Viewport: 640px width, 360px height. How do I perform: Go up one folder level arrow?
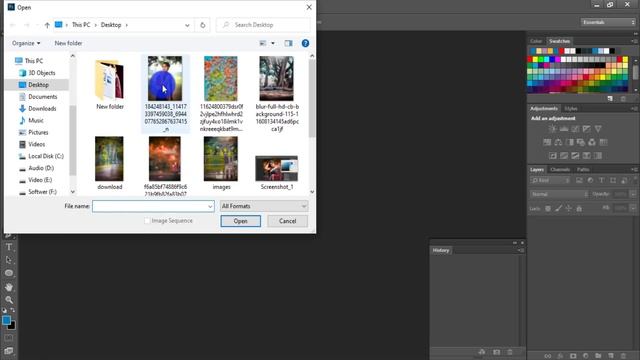click(47, 25)
